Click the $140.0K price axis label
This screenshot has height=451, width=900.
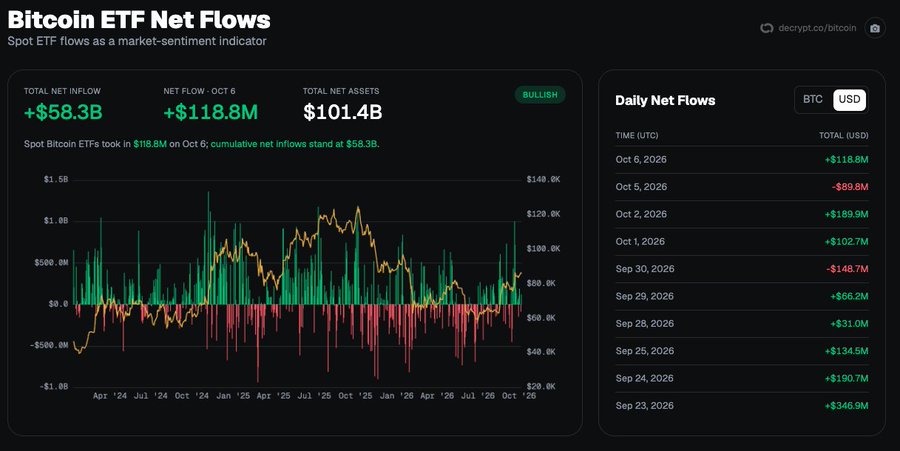543,180
